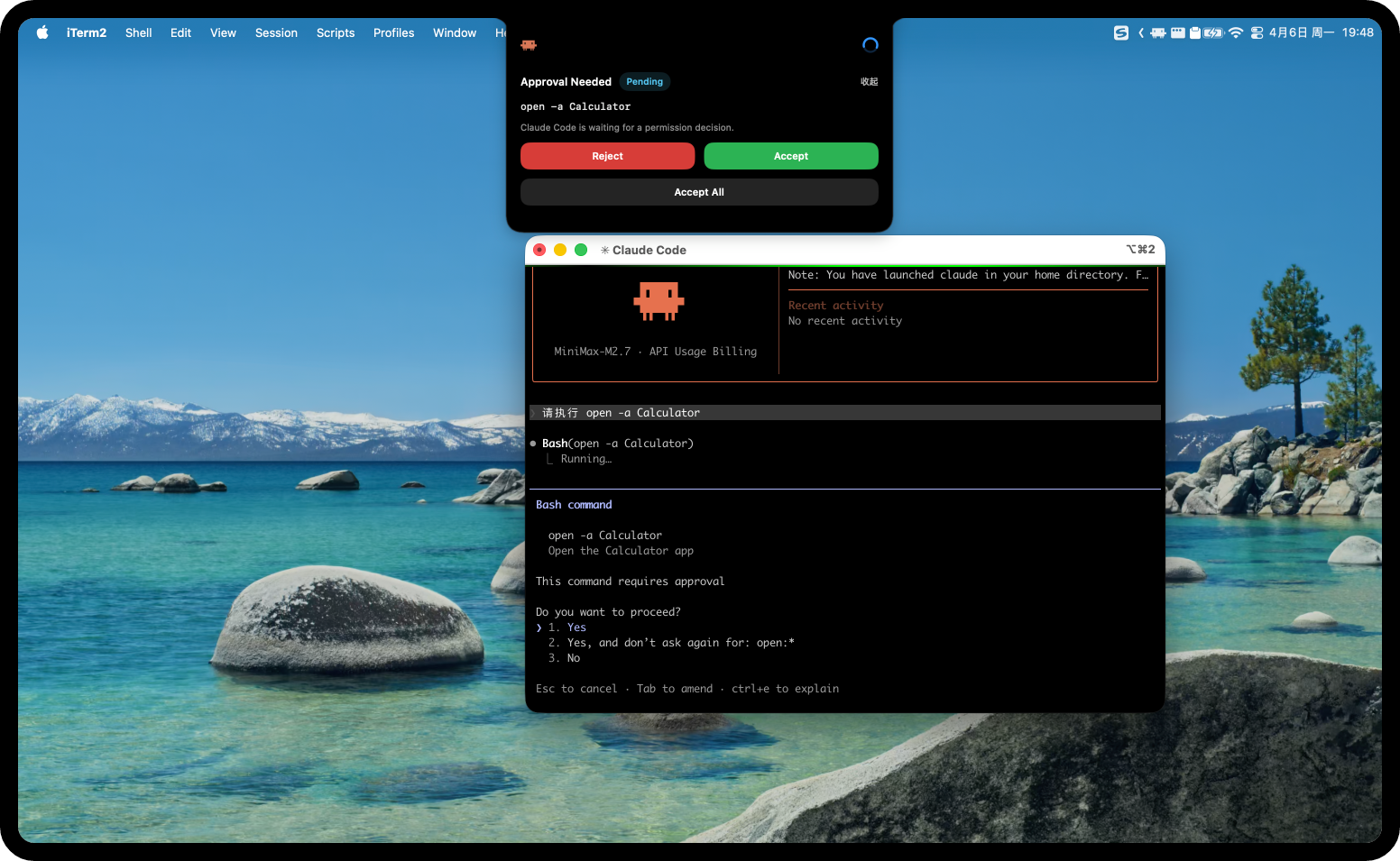The width and height of the screenshot is (1400, 861).
Task: Select option '1. Yes' in terminal
Action: click(x=567, y=627)
